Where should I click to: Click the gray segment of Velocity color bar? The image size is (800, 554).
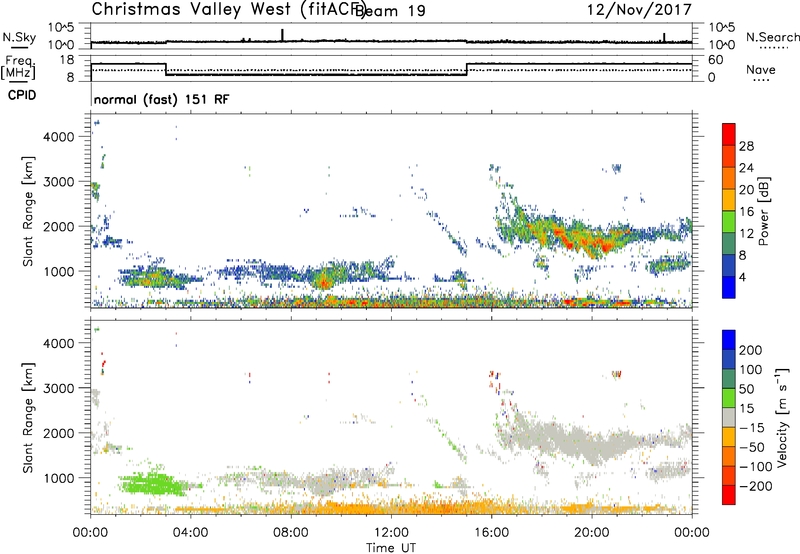[x=729, y=417]
